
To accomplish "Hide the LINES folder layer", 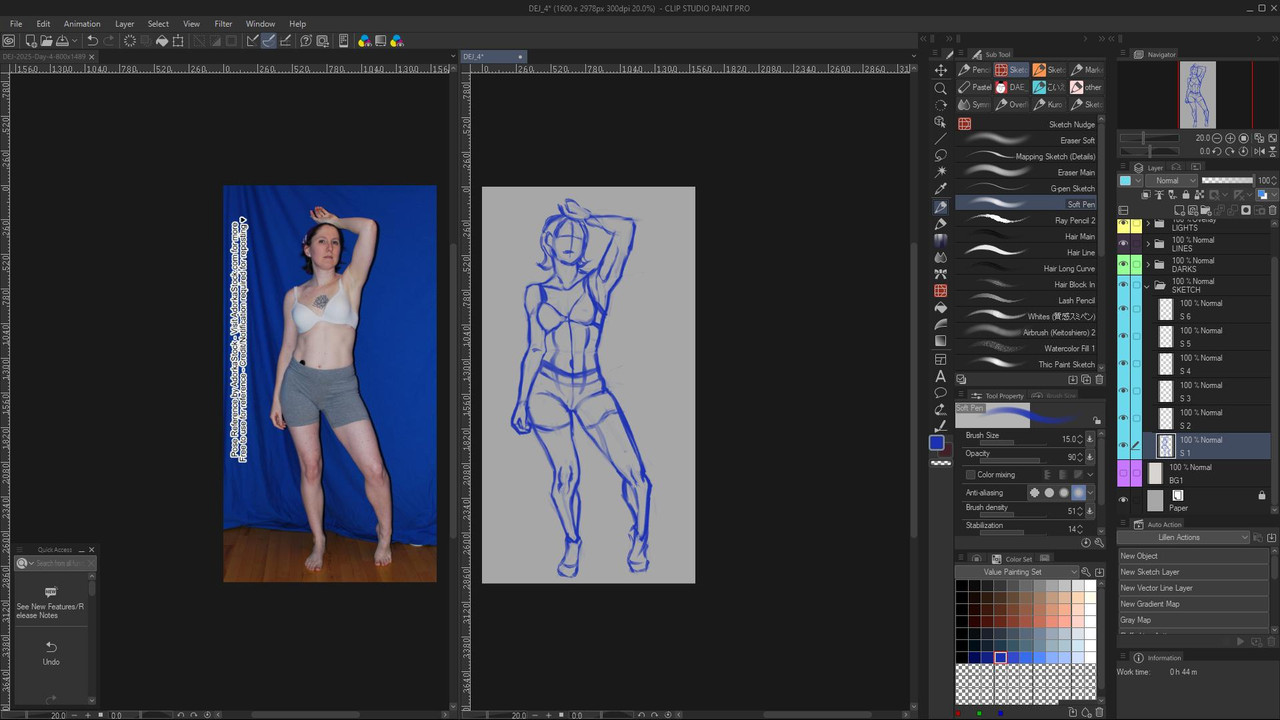I will pyautogui.click(x=1123, y=243).
